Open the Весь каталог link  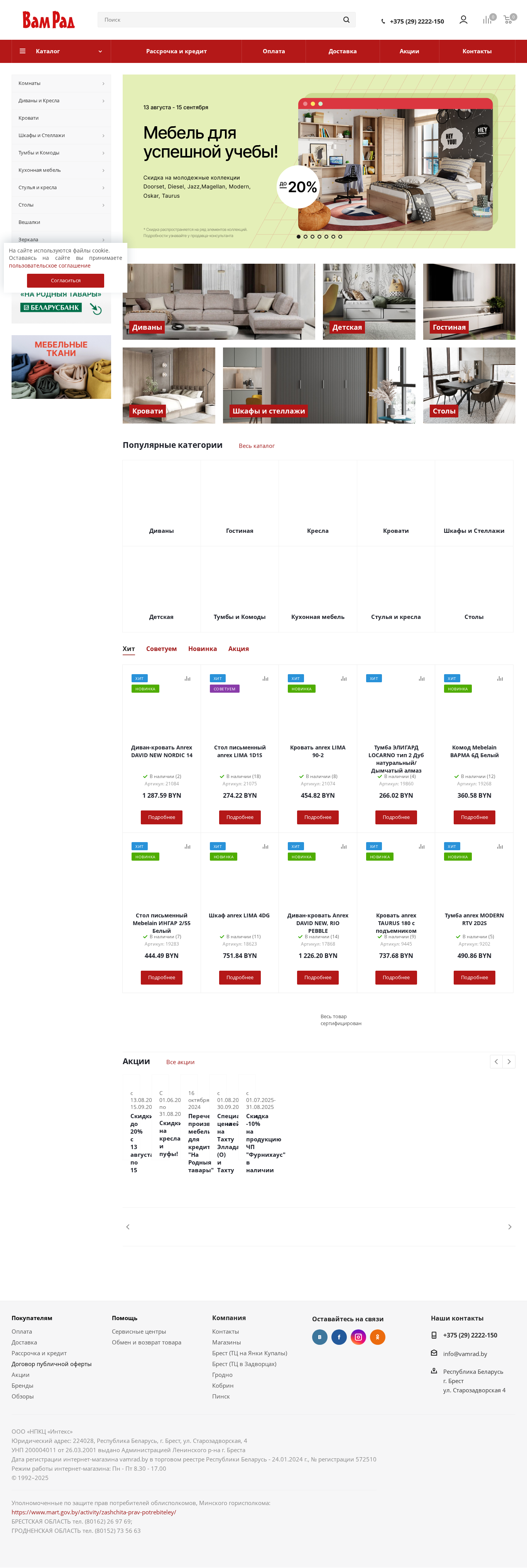tap(257, 446)
